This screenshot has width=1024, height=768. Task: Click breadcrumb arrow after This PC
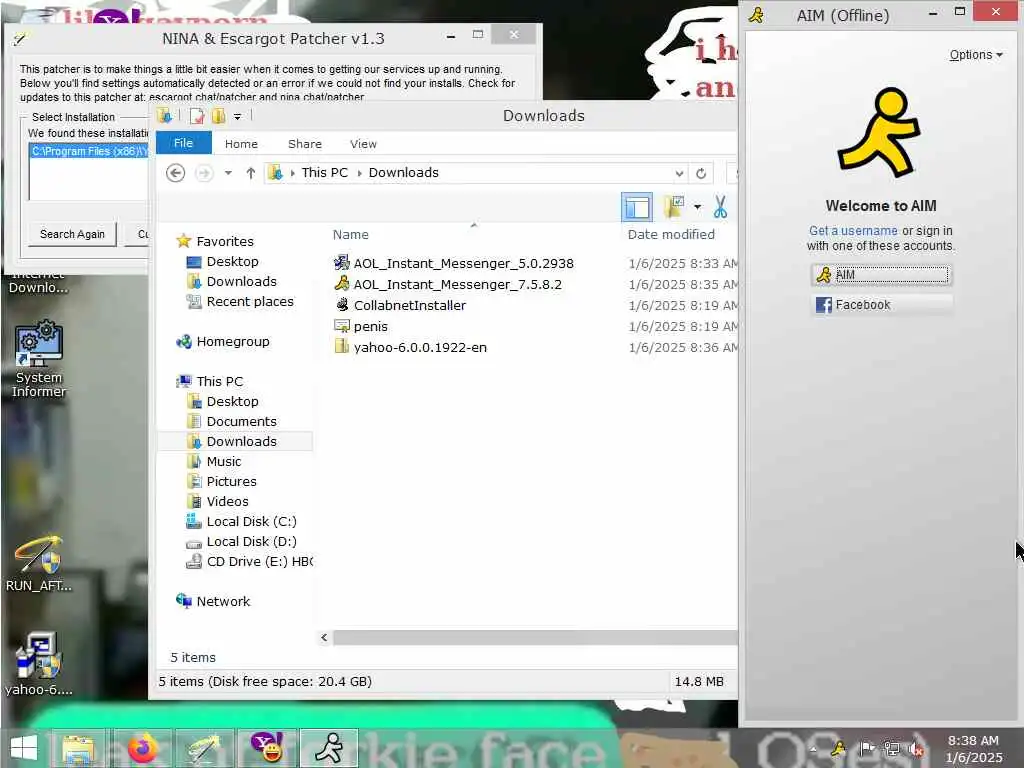(x=359, y=173)
